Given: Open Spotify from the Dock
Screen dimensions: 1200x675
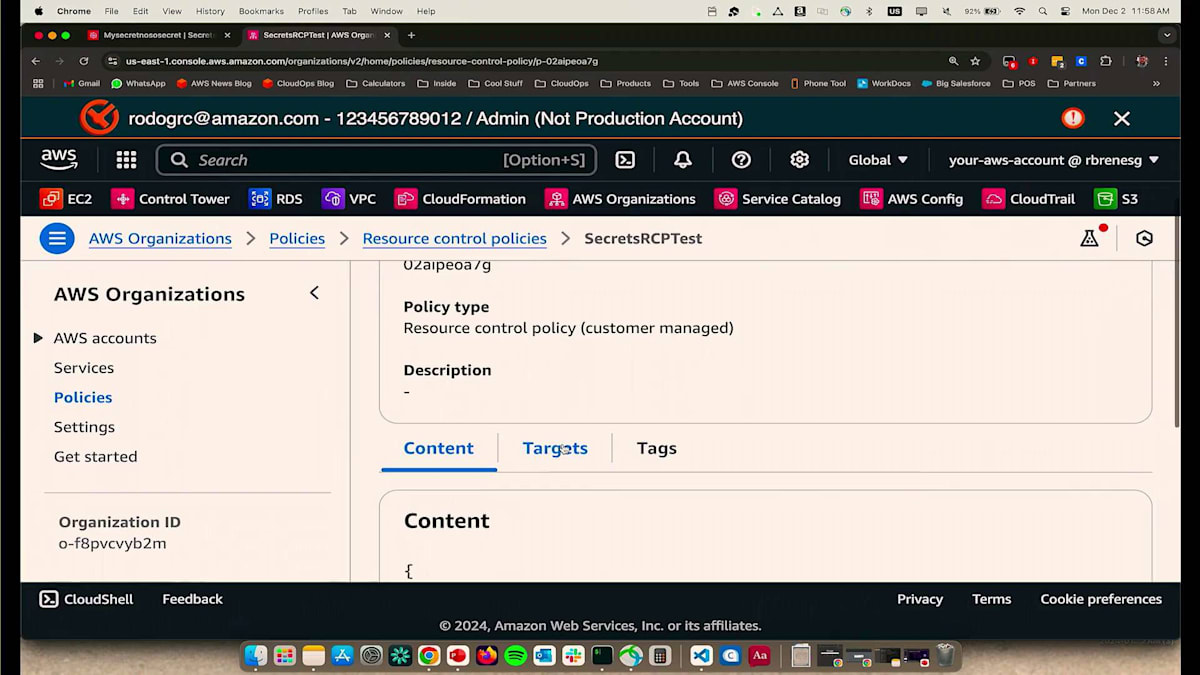Looking at the screenshot, I should tap(516, 656).
